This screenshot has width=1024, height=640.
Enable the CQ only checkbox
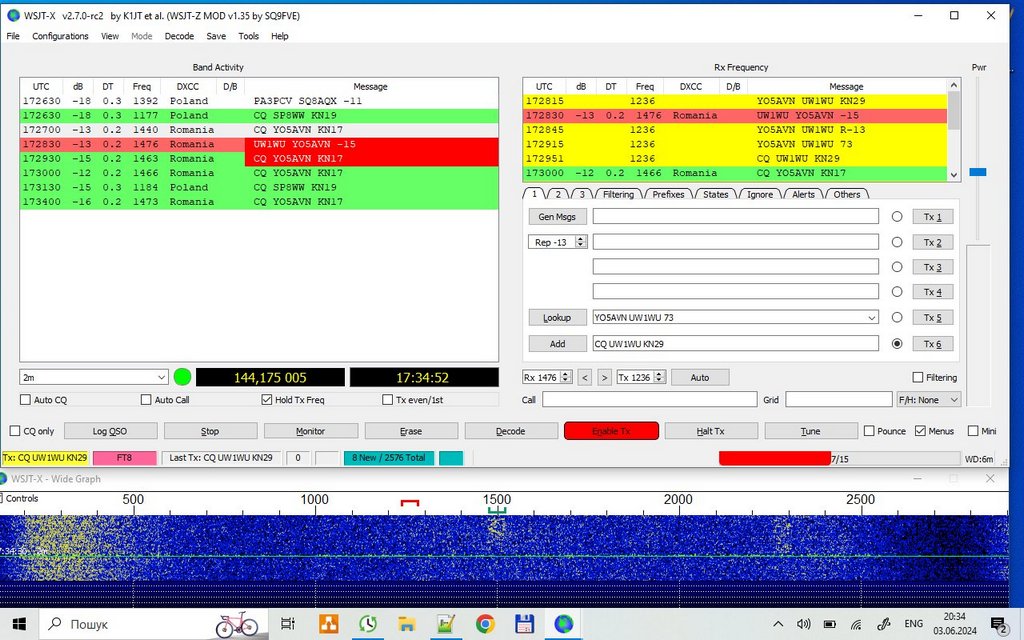[15, 431]
